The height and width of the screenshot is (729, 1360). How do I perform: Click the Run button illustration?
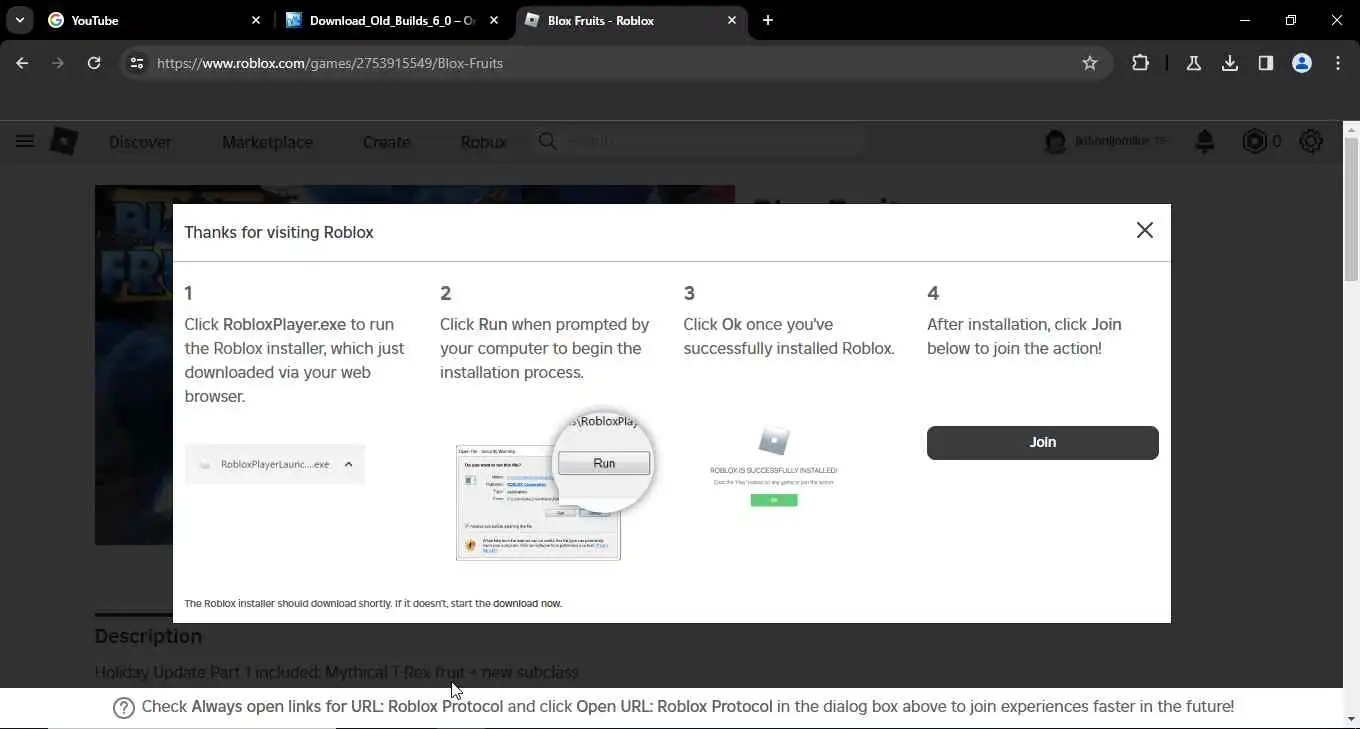point(604,463)
